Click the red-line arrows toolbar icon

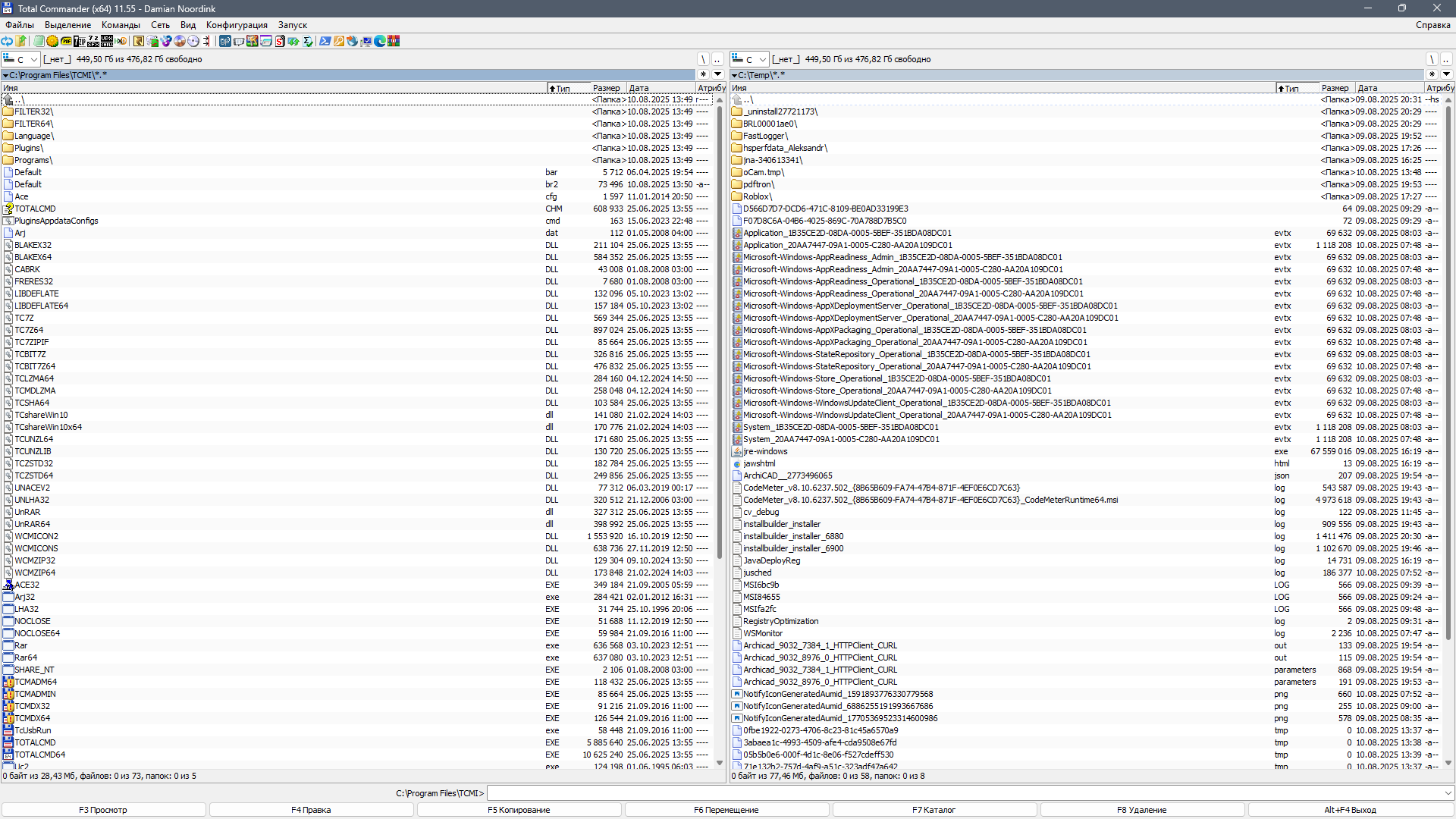tap(206, 41)
